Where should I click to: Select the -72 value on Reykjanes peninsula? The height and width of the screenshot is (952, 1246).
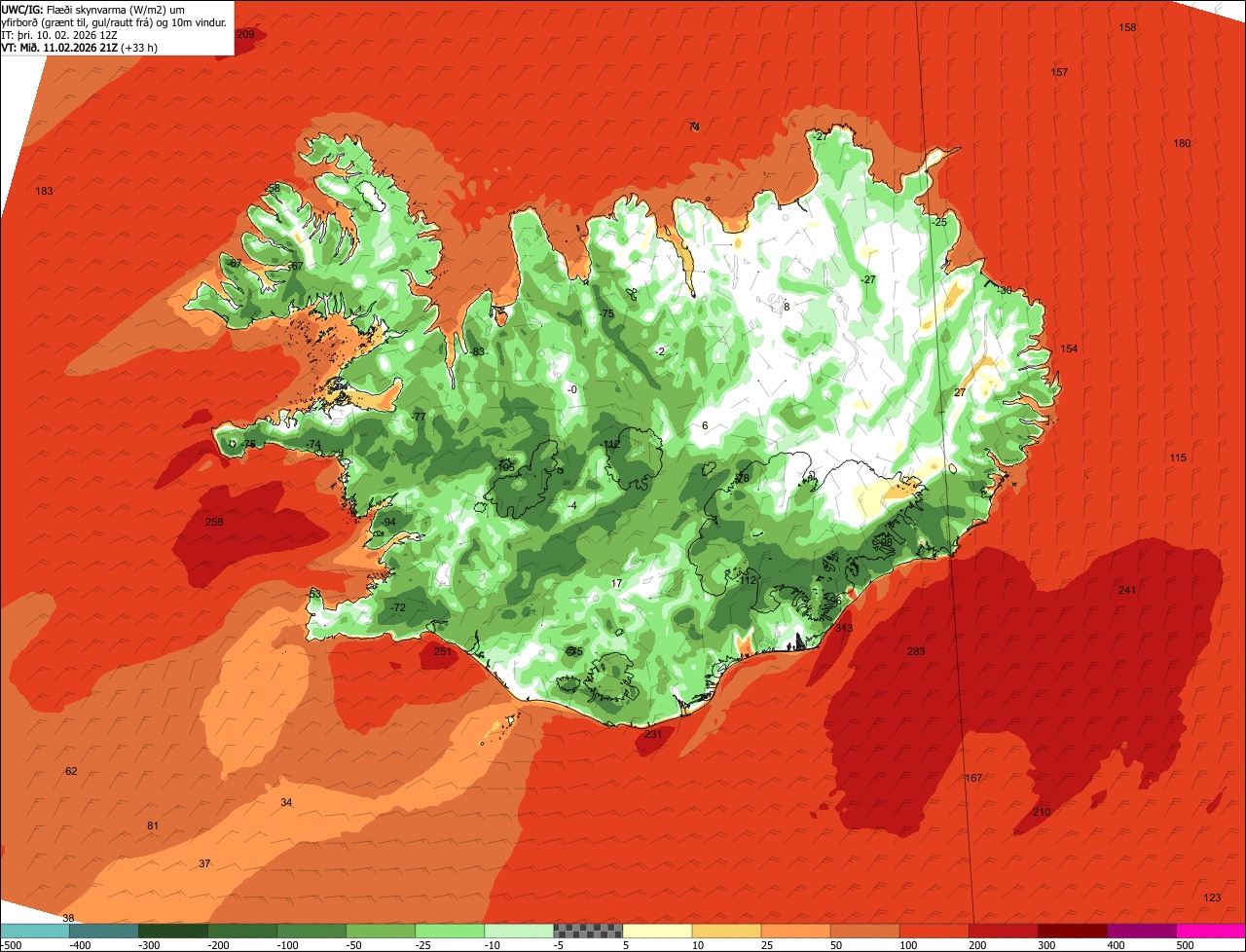click(397, 607)
